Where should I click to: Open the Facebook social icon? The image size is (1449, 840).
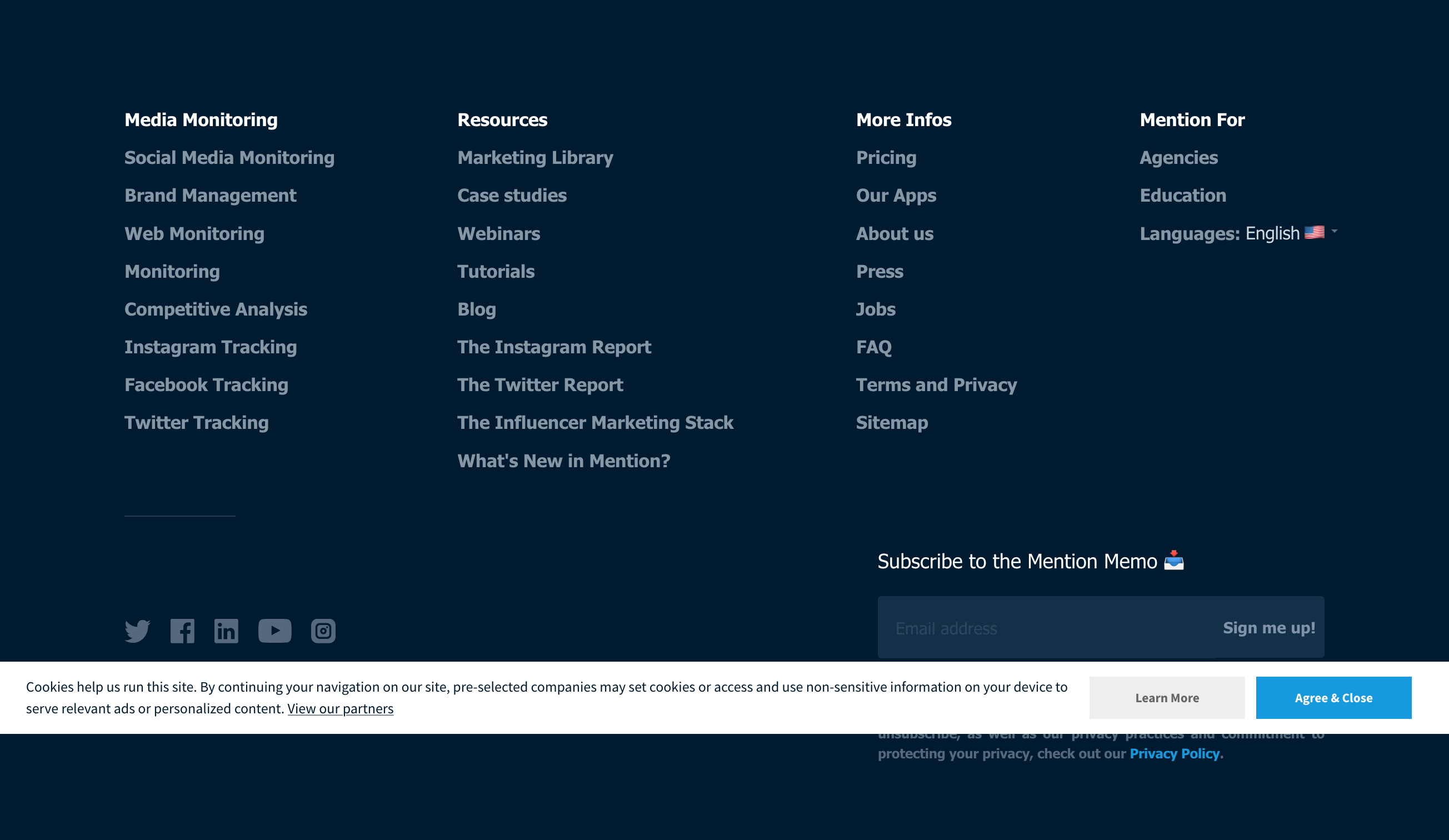click(x=182, y=631)
